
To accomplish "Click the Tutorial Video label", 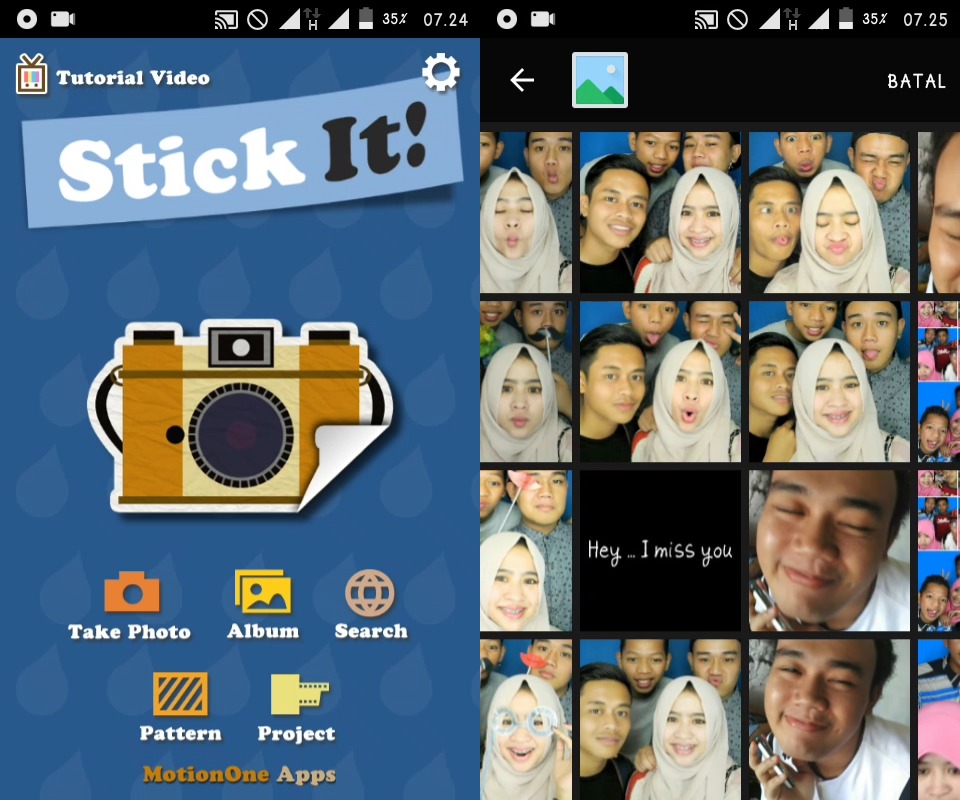I will click(x=133, y=78).
